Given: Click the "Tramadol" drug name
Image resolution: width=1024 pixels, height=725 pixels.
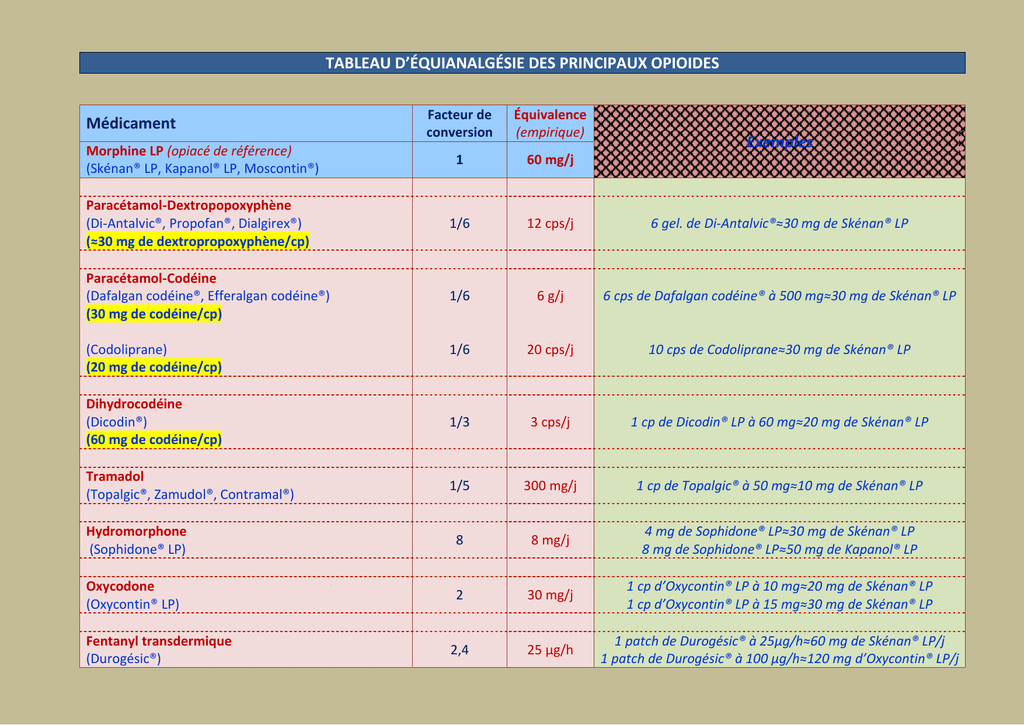Looking at the screenshot, I should tap(115, 477).
